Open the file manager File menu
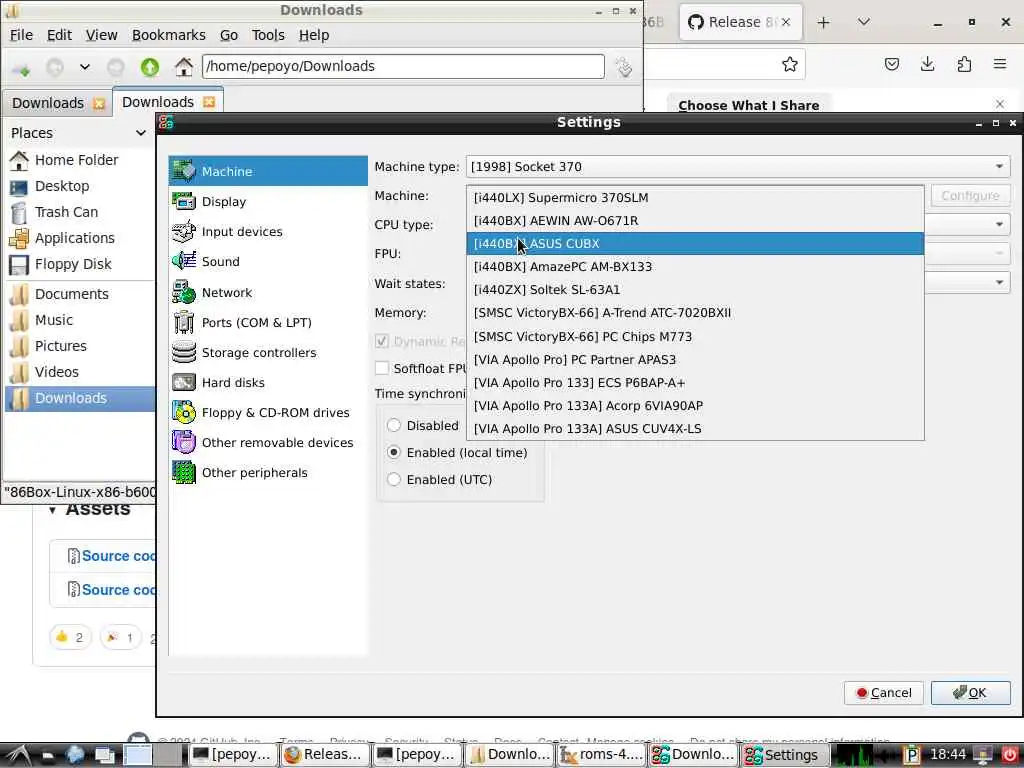Screen dimensions: 1024x768 coord(22,35)
